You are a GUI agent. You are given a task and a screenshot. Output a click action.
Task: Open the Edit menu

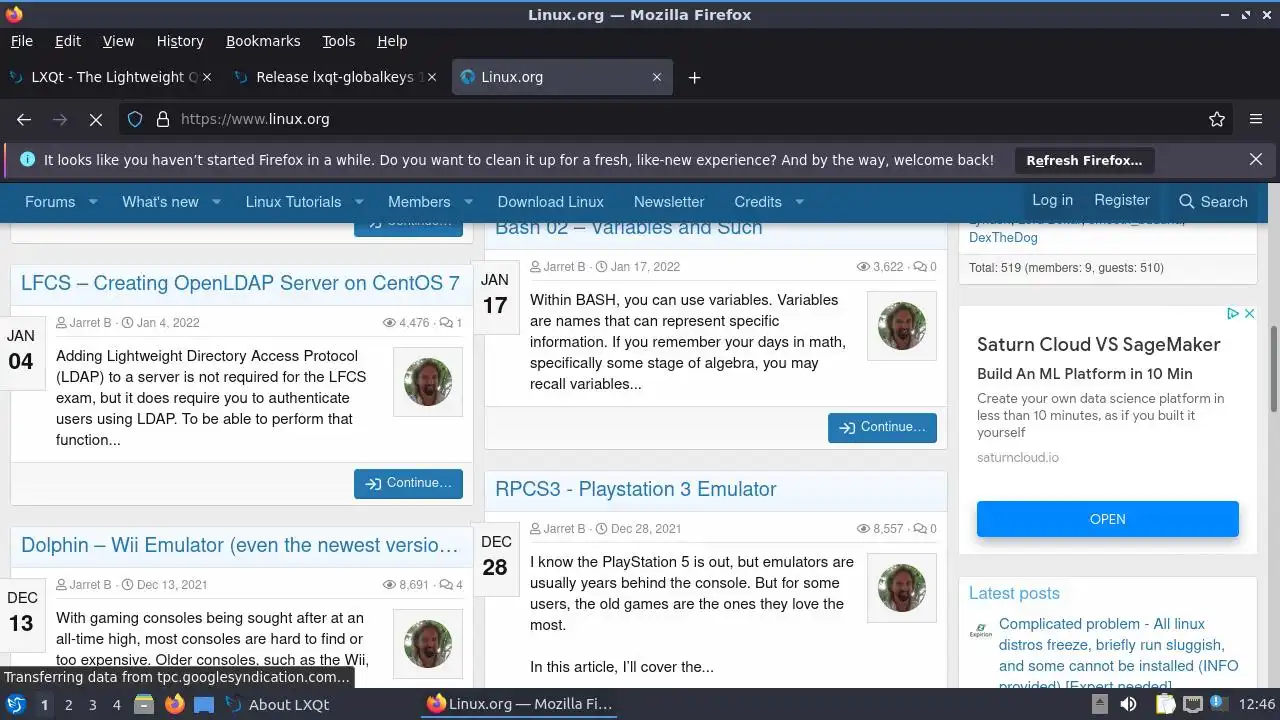(68, 41)
